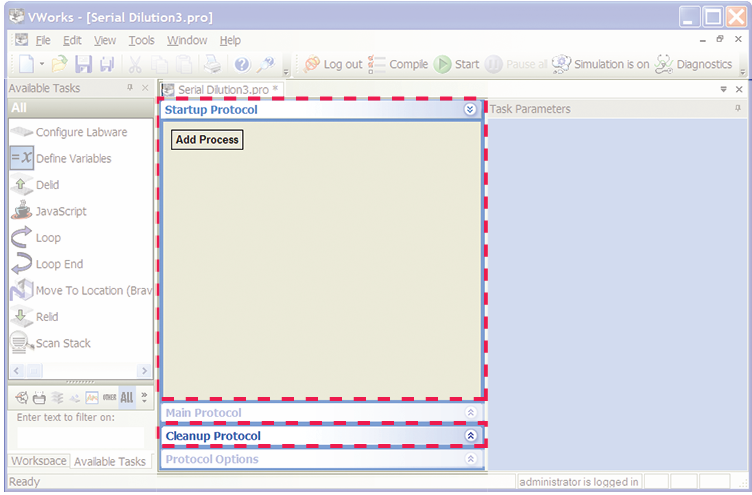Click the Save icon in the toolbar
Image resolution: width=752 pixels, height=495 pixels.
84,65
